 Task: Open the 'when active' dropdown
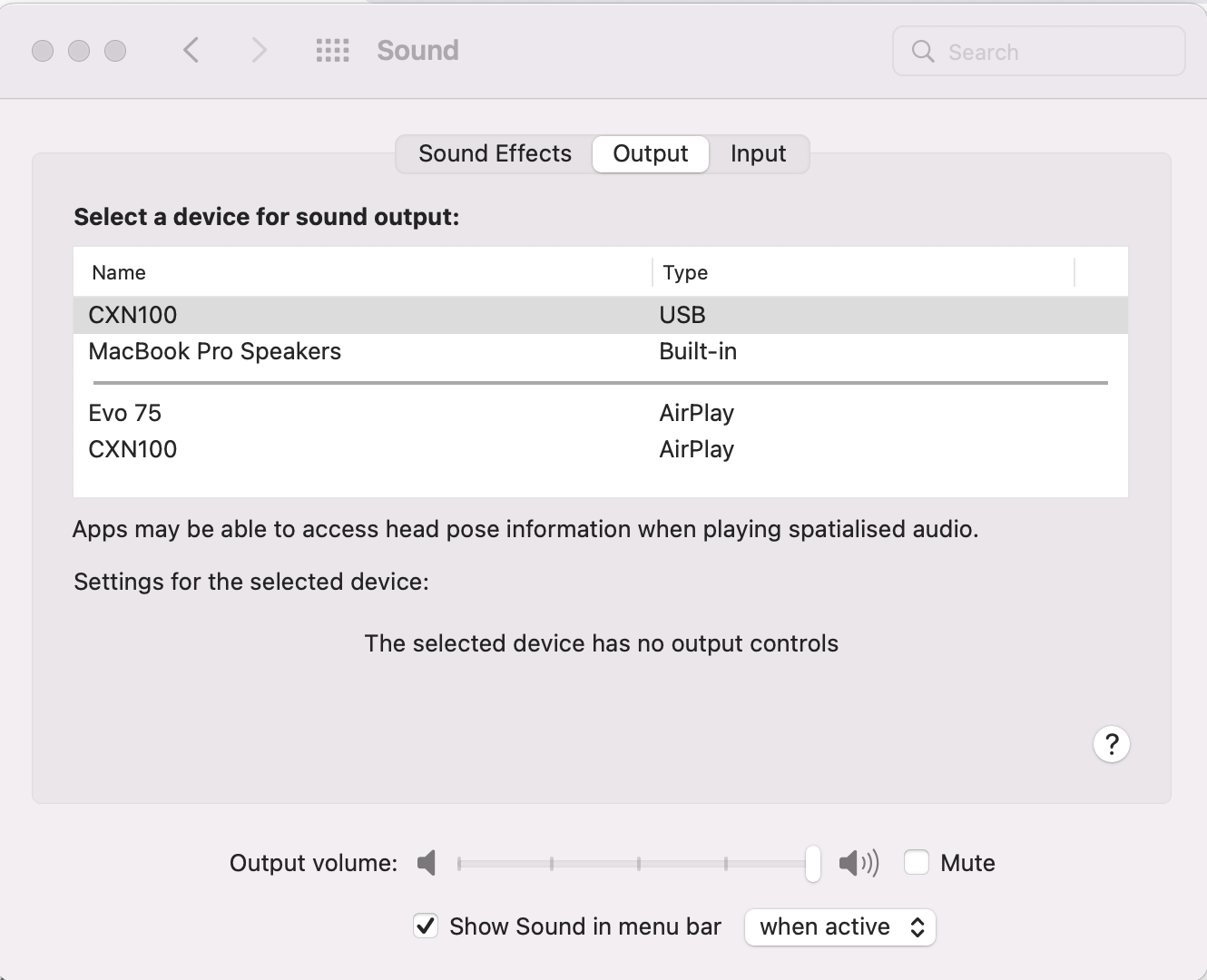[839, 926]
